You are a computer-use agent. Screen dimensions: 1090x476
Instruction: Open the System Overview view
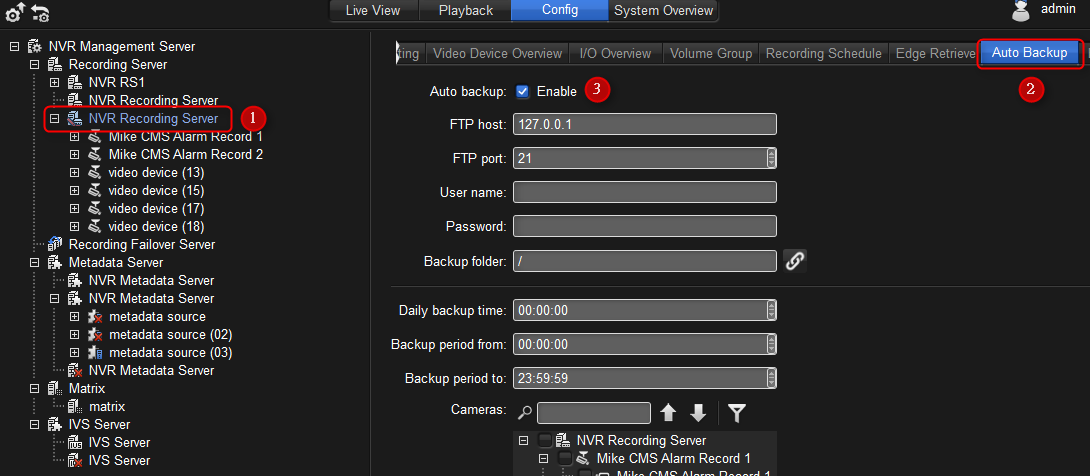[664, 11]
